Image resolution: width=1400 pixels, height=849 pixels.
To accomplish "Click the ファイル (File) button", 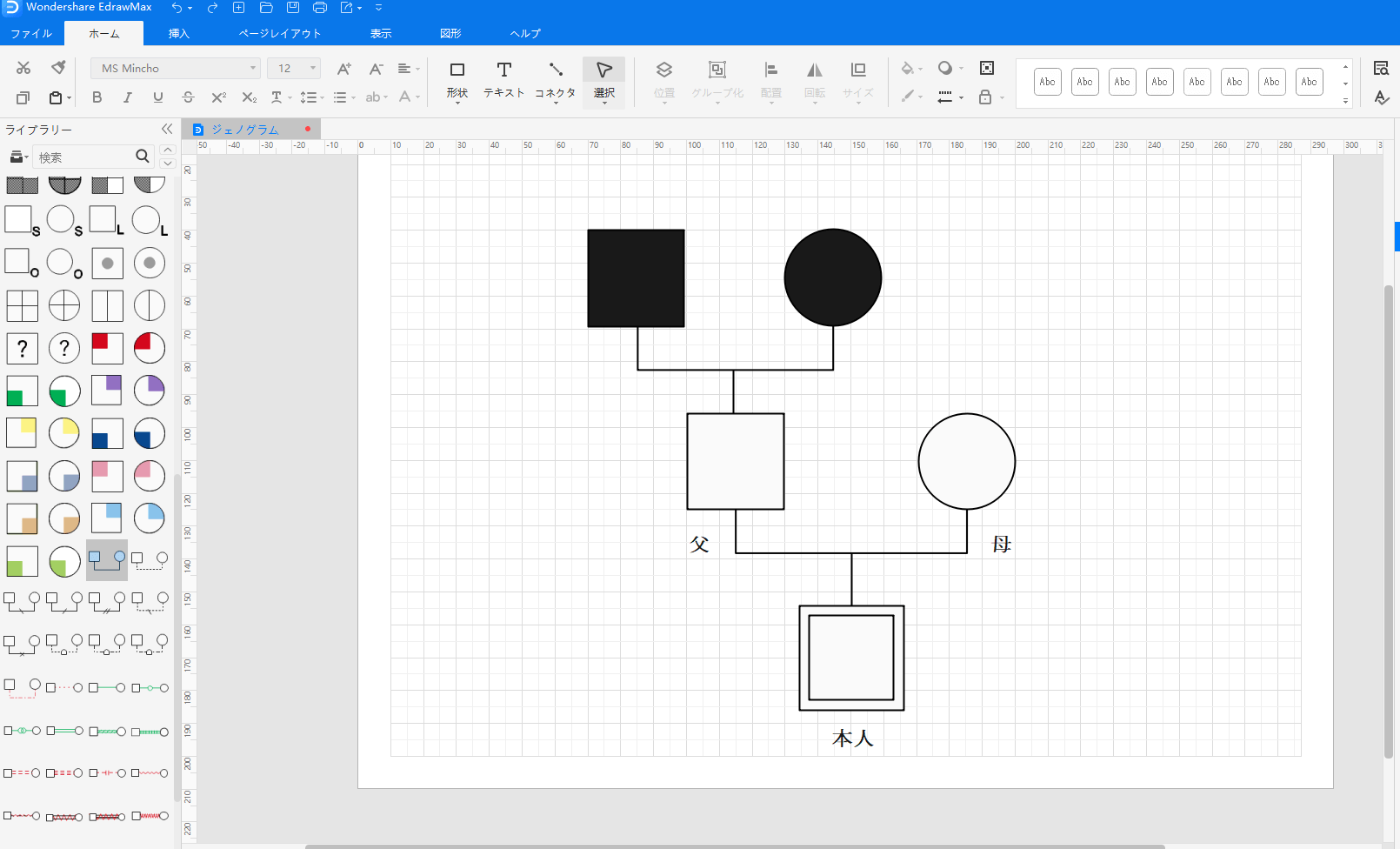I will (31, 34).
